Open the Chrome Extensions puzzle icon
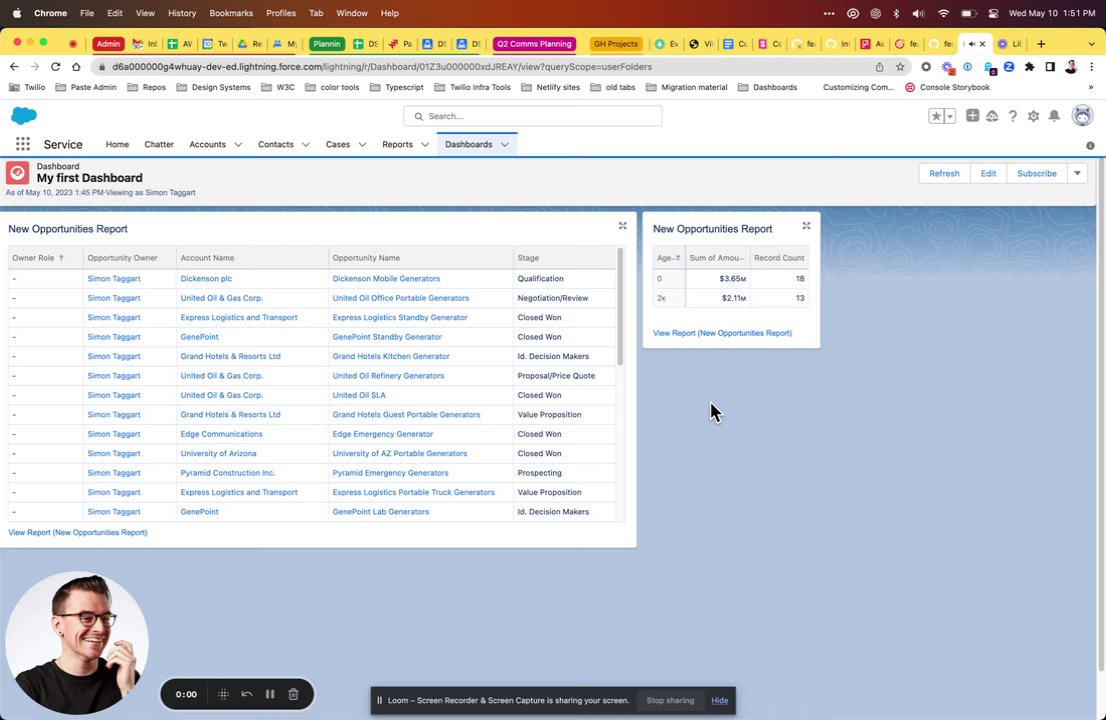 [x=1030, y=66]
